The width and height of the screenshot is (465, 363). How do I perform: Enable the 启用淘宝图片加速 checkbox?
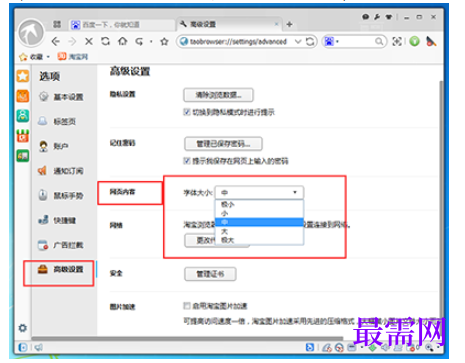pyautogui.click(x=187, y=306)
